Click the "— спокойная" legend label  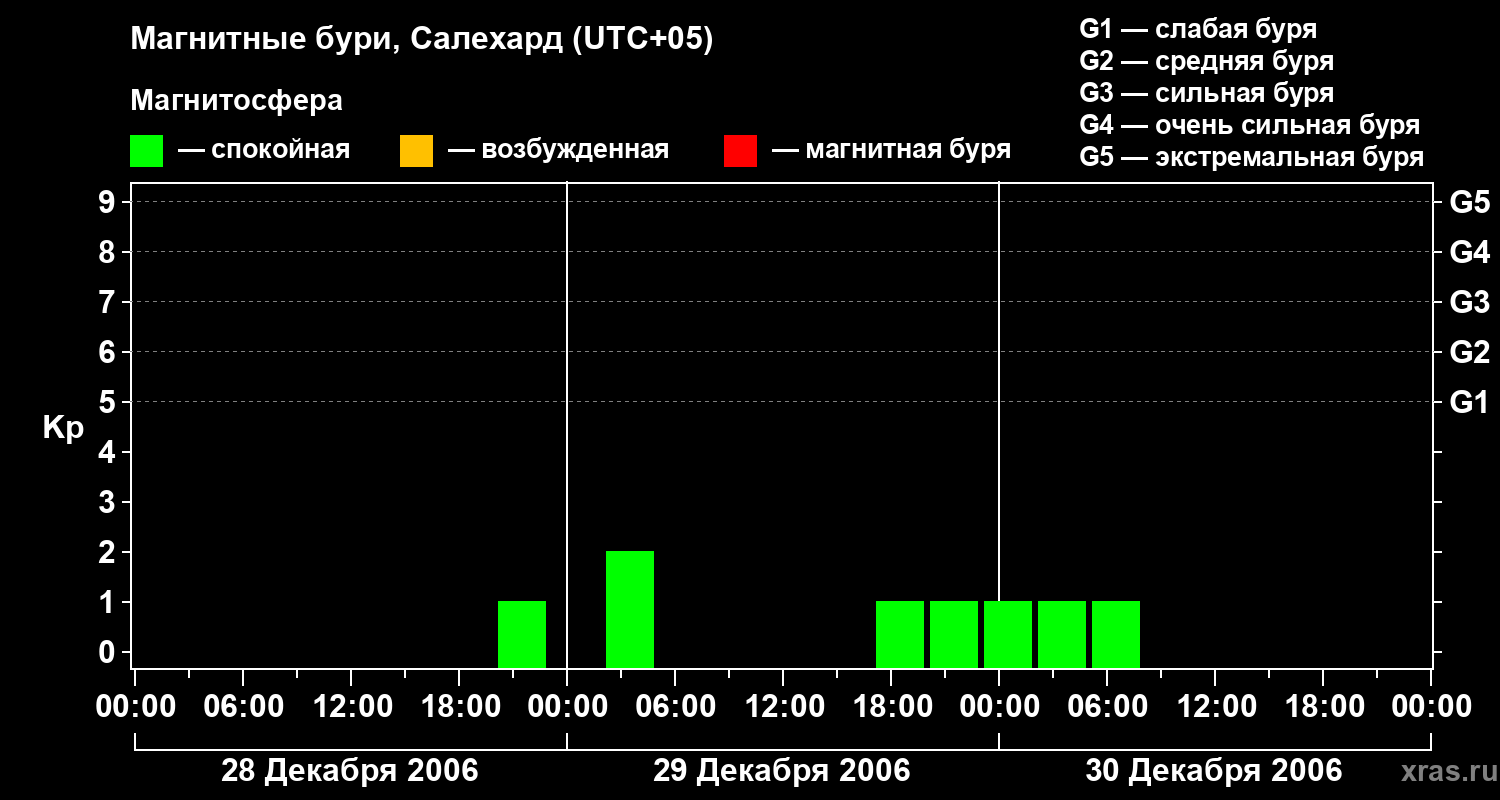264,150
